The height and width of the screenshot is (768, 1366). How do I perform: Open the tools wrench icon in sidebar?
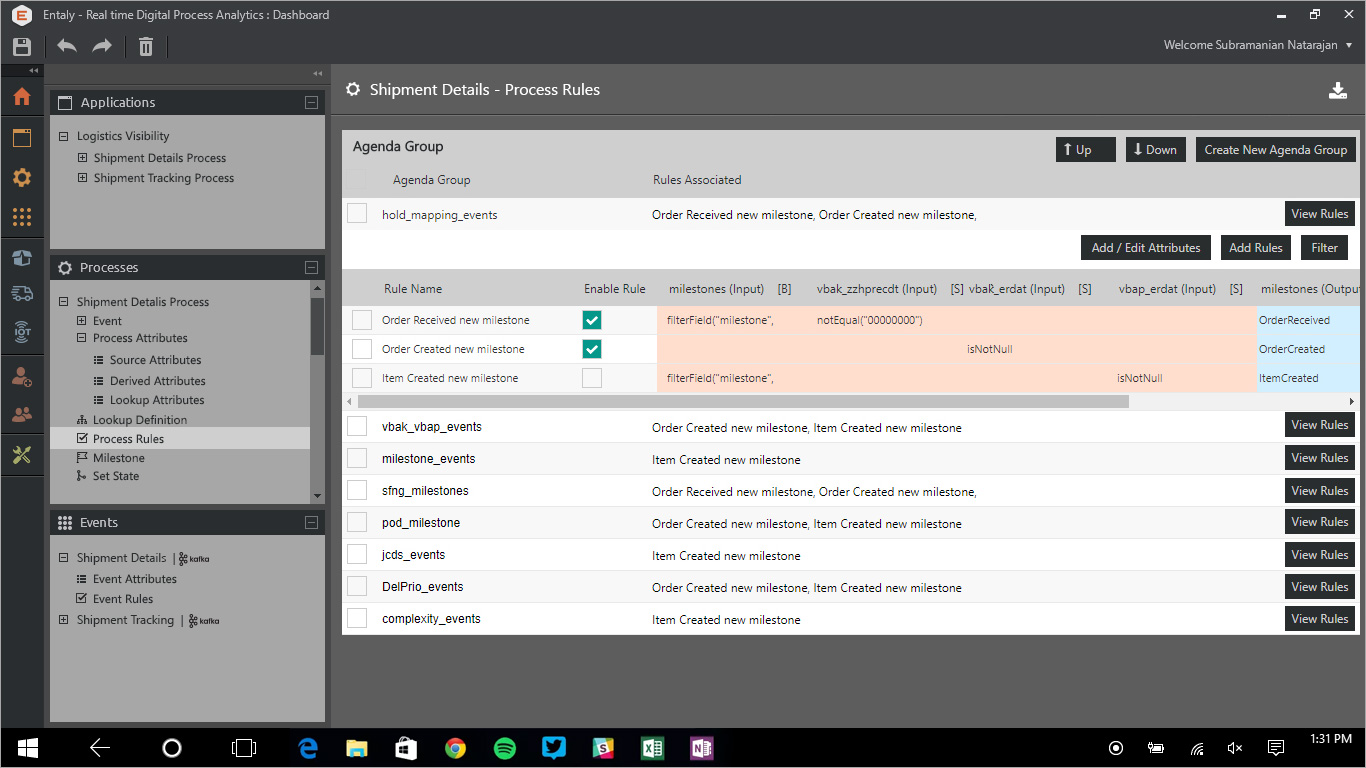click(22, 455)
